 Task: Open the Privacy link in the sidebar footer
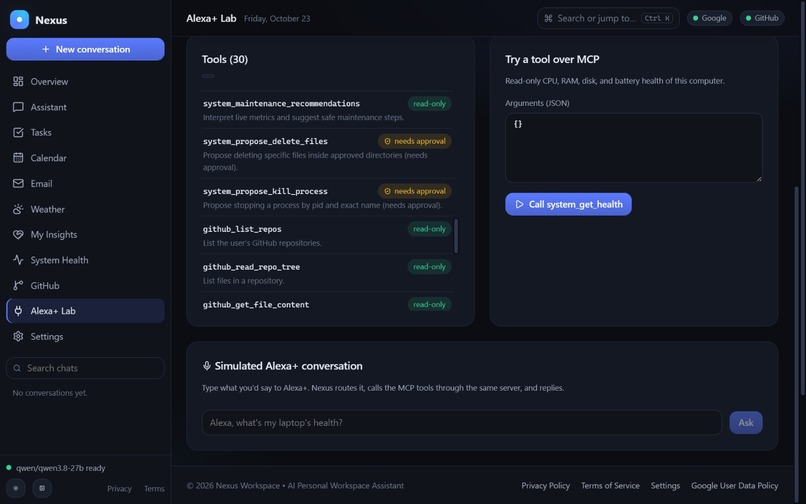click(119, 489)
